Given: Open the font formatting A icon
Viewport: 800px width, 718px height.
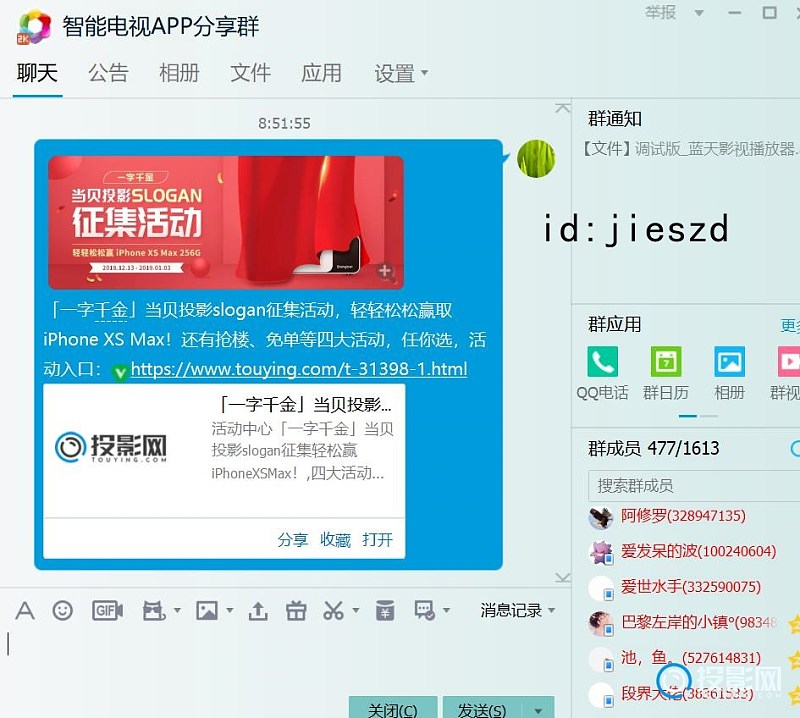Looking at the screenshot, I should point(24,610).
